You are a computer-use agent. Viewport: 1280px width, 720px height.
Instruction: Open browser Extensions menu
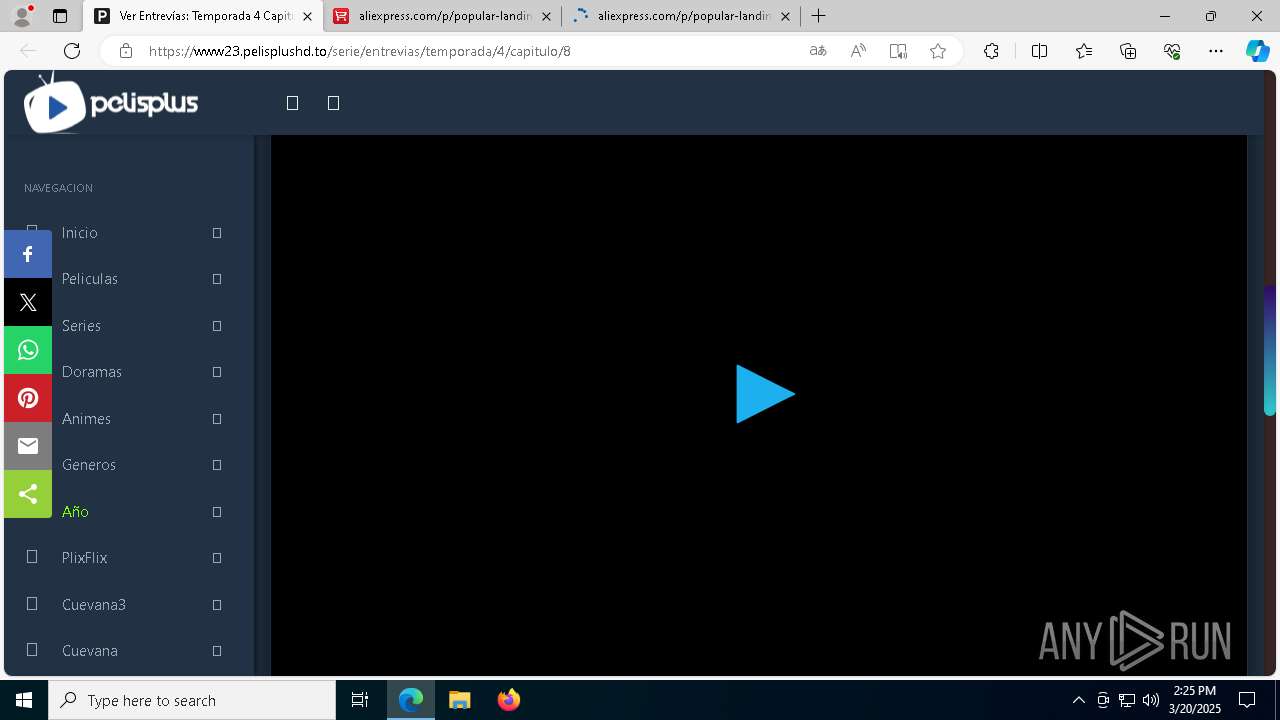coord(991,51)
